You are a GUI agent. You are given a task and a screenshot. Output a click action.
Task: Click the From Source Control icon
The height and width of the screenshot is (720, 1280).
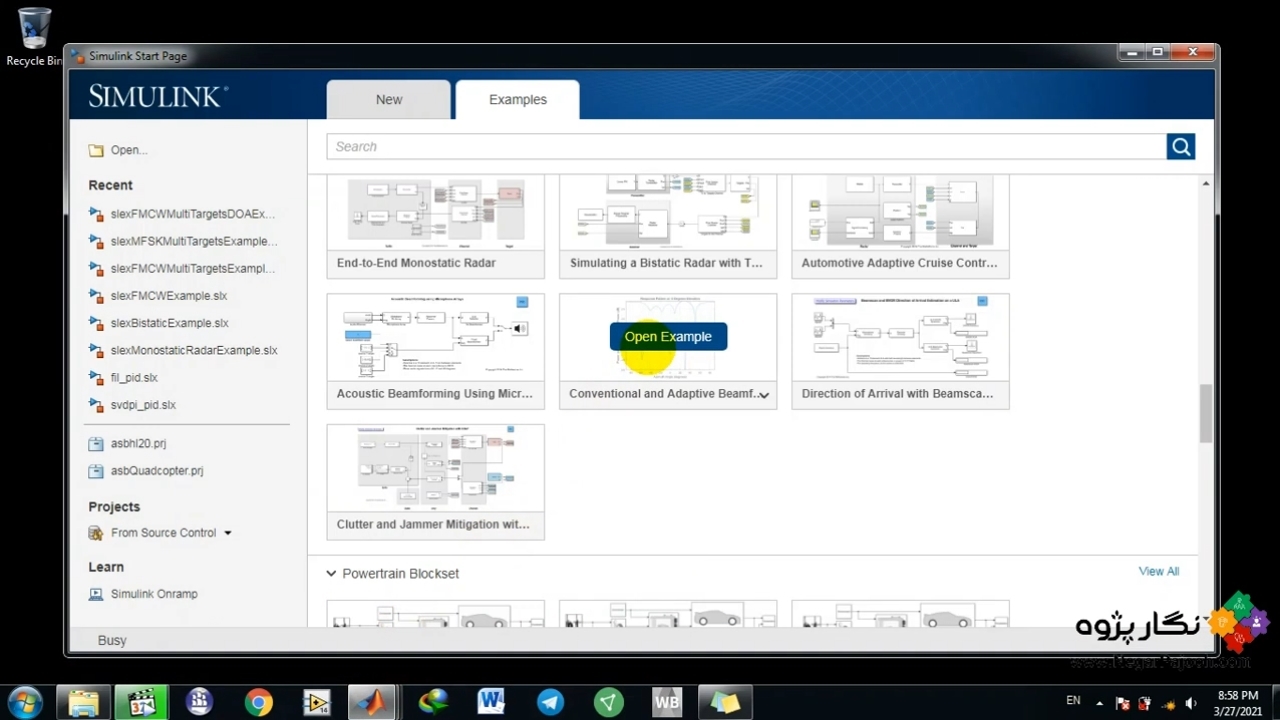pyautogui.click(x=96, y=533)
